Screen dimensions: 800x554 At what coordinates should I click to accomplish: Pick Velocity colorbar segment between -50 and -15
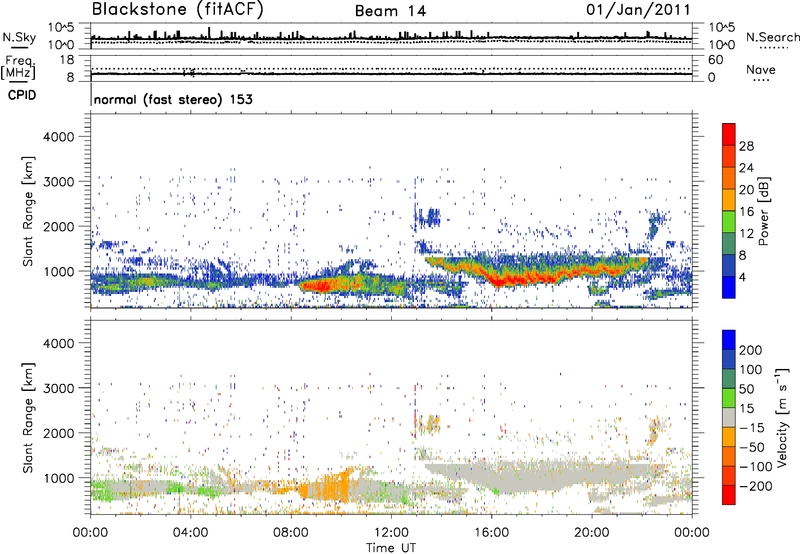729,438
